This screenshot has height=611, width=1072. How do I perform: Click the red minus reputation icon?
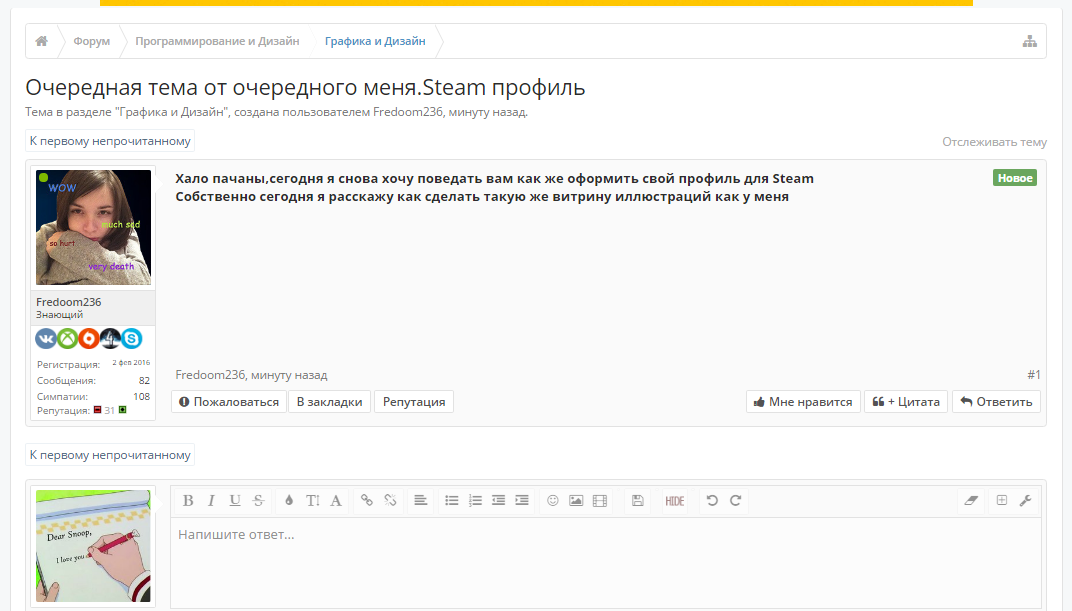pos(97,410)
